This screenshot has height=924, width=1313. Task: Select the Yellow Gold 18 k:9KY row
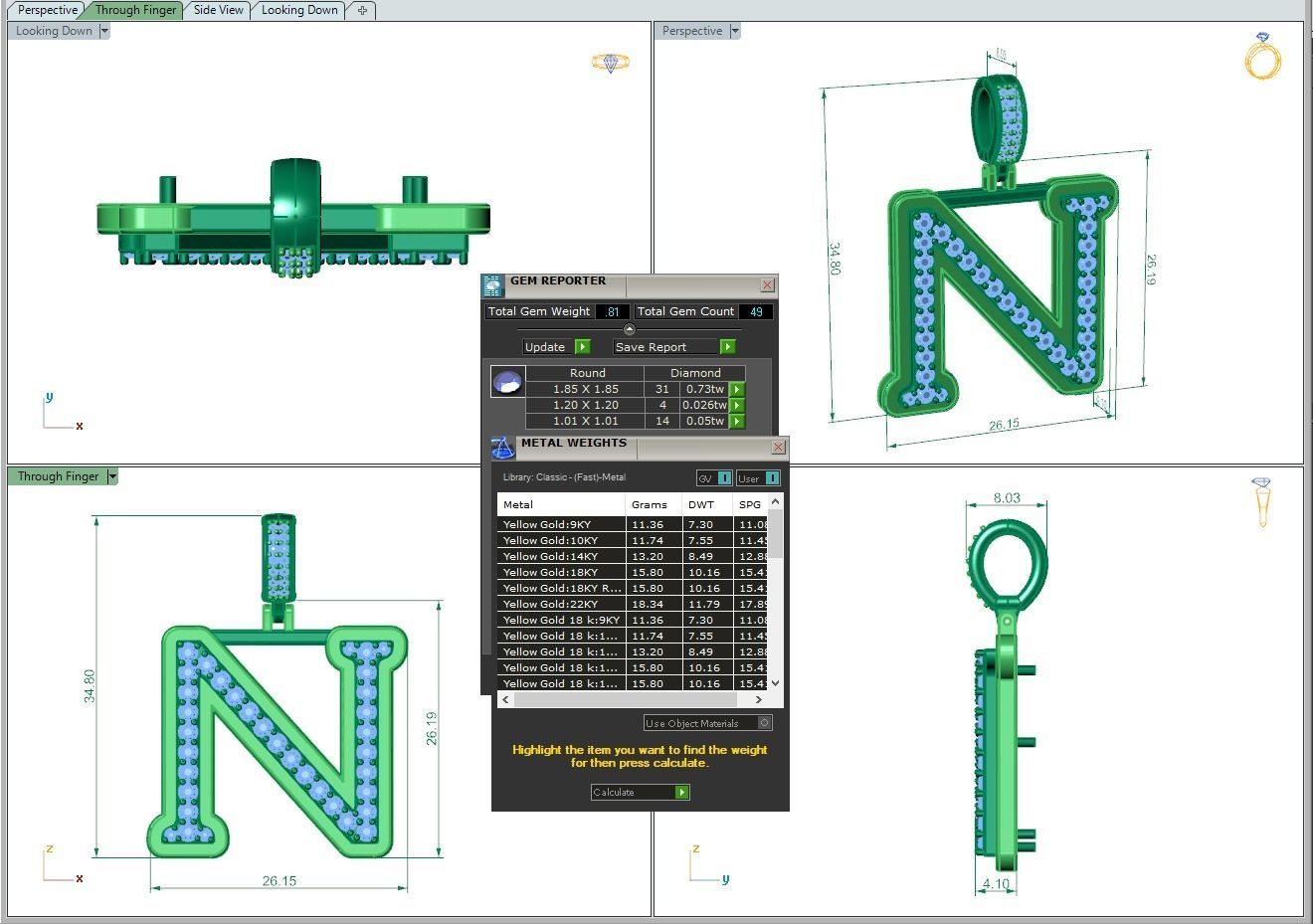633,620
